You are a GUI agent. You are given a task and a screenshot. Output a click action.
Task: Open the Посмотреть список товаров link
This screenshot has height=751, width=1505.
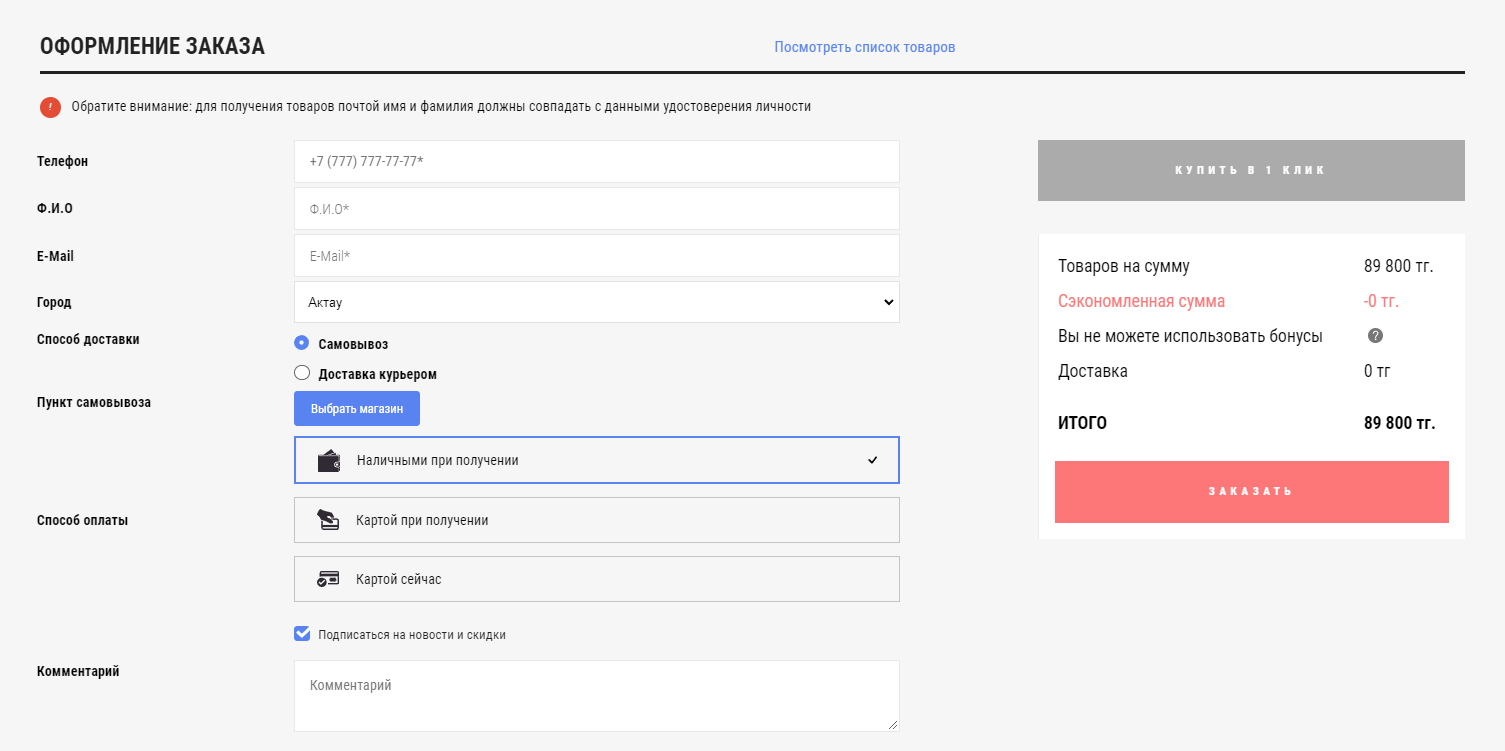click(865, 47)
